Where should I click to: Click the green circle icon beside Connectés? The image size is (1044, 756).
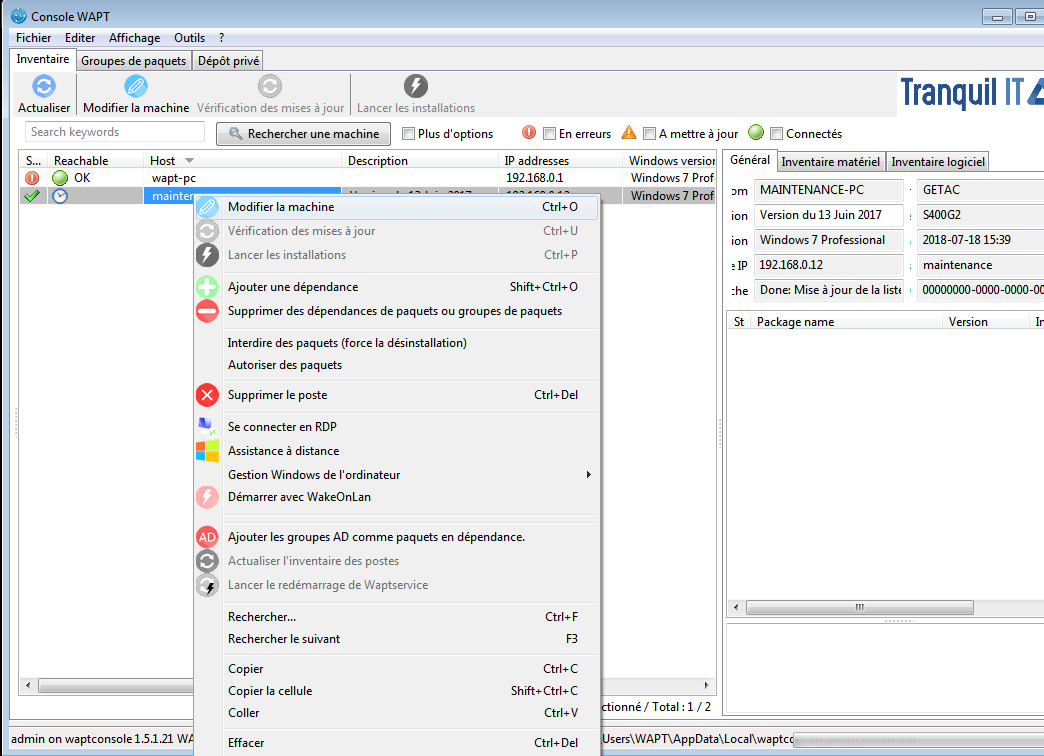click(x=756, y=133)
